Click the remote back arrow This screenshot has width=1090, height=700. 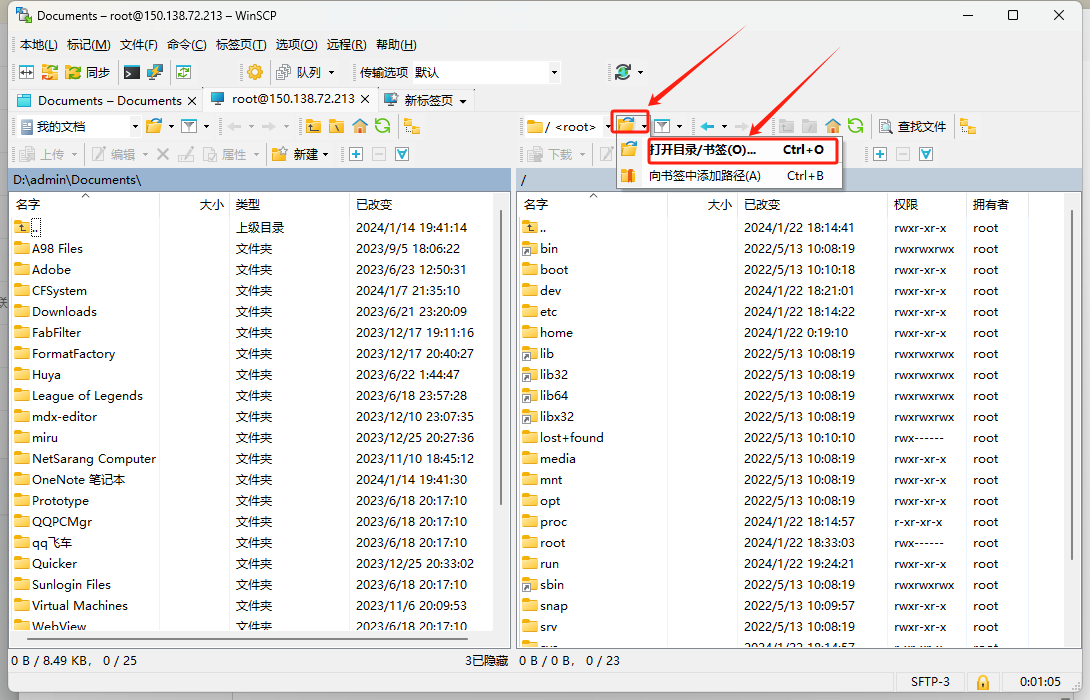tap(708, 127)
